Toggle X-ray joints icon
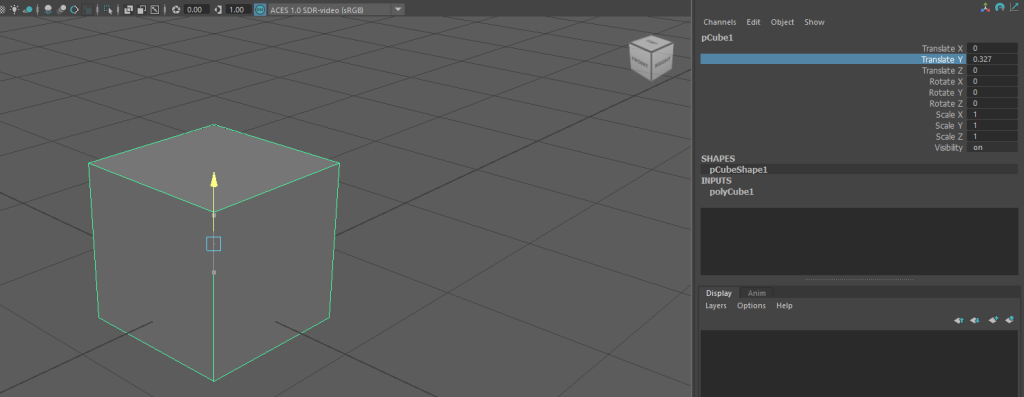1024x397 pixels. pyautogui.click(x=155, y=10)
